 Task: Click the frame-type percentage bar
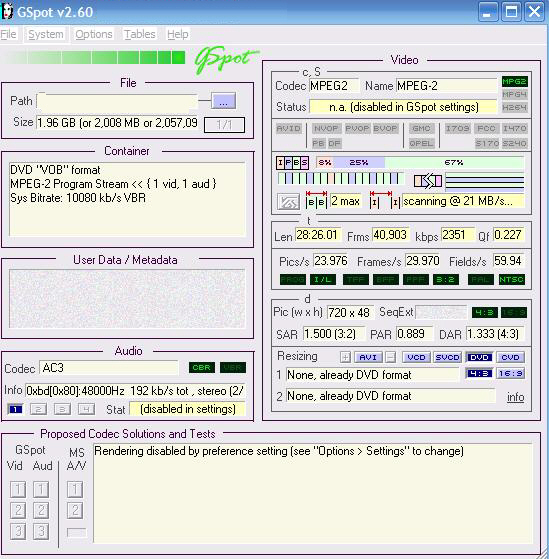(x=420, y=163)
